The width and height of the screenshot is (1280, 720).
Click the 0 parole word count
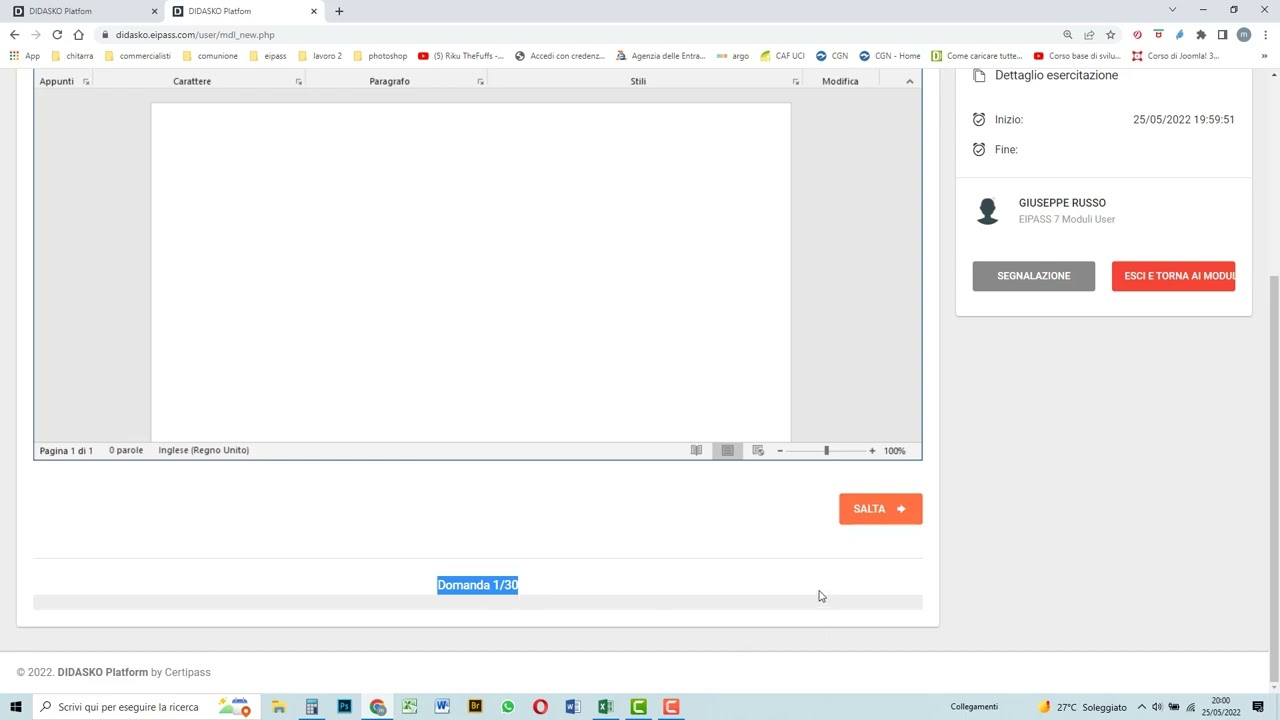[x=126, y=451]
